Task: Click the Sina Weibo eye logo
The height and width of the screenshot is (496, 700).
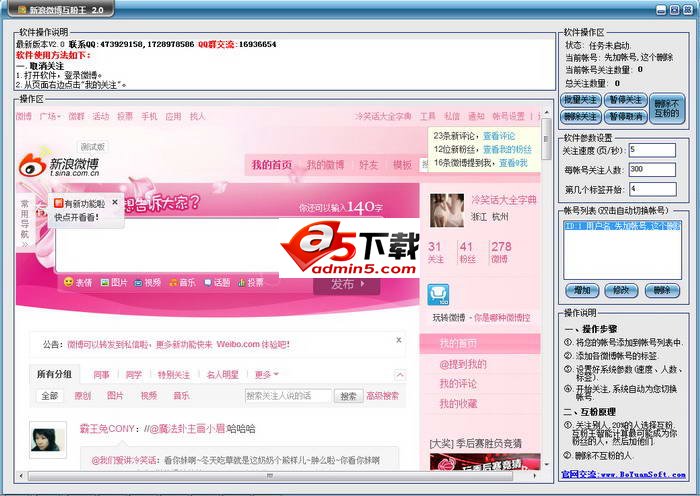Action: point(33,163)
